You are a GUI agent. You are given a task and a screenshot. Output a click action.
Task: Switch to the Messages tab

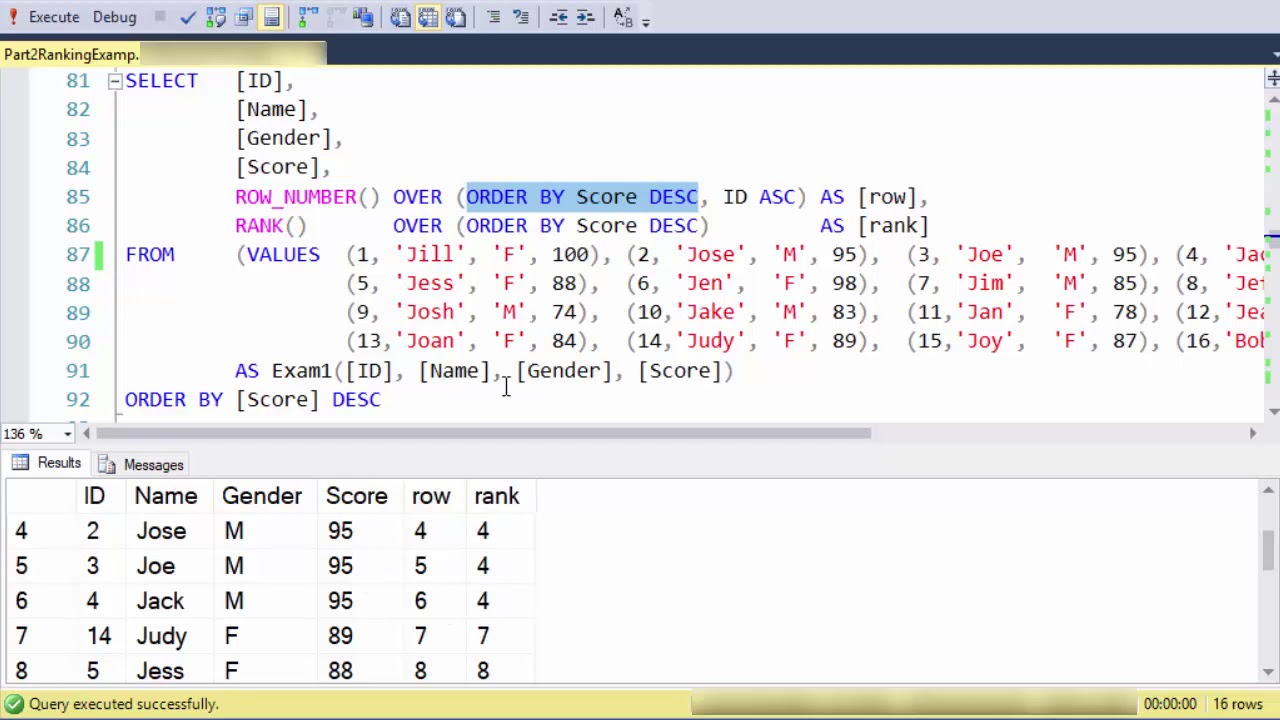[x=142, y=465]
